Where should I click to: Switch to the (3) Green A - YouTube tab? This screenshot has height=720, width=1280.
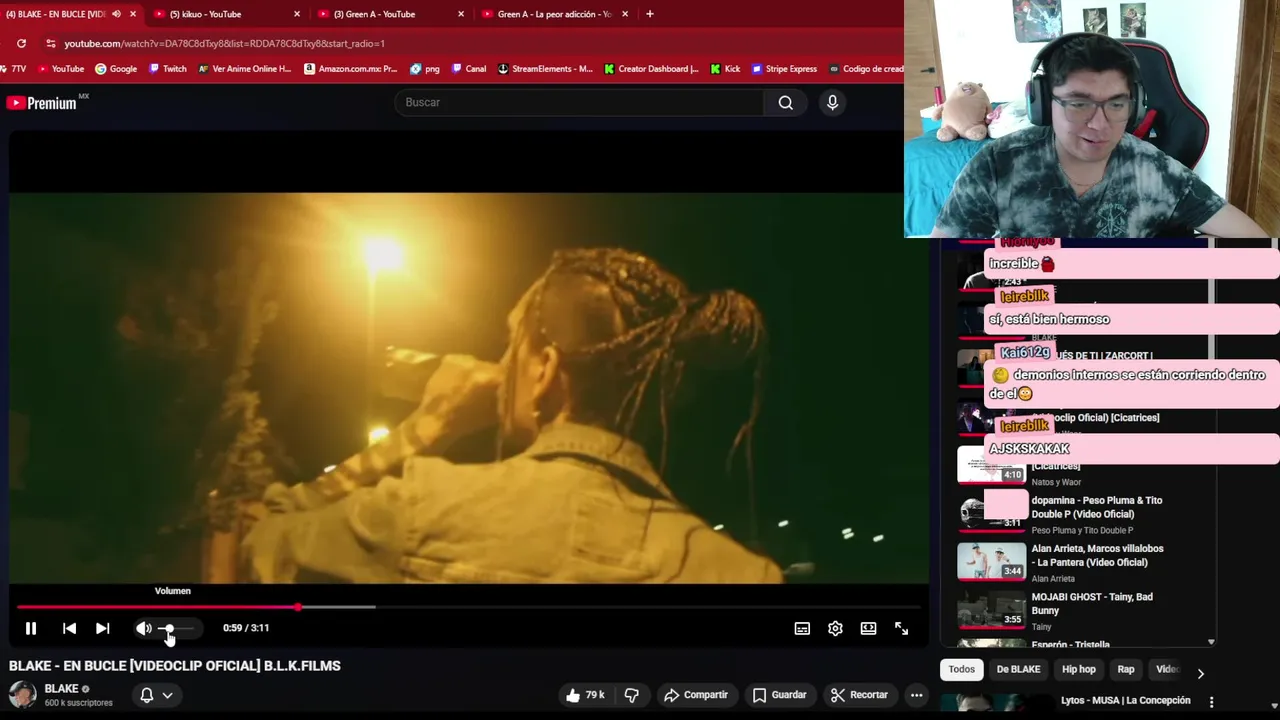pyautogui.click(x=374, y=14)
